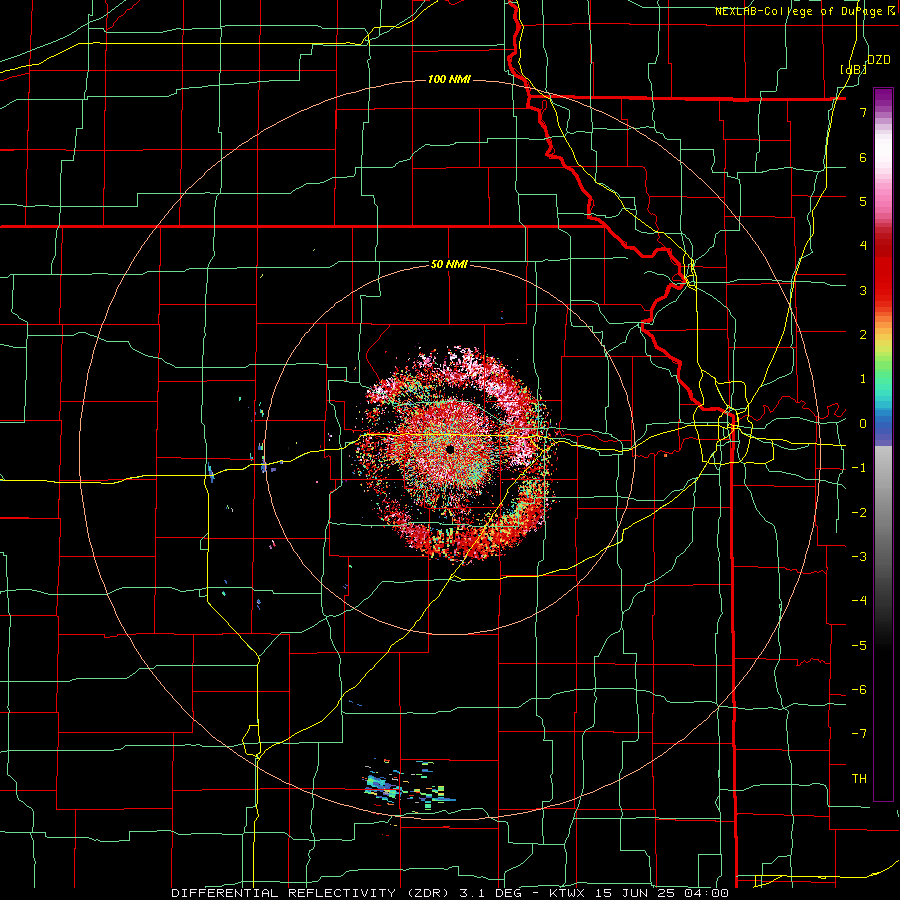
Task: Click the 5 value on the color scale
Action: tap(863, 201)
